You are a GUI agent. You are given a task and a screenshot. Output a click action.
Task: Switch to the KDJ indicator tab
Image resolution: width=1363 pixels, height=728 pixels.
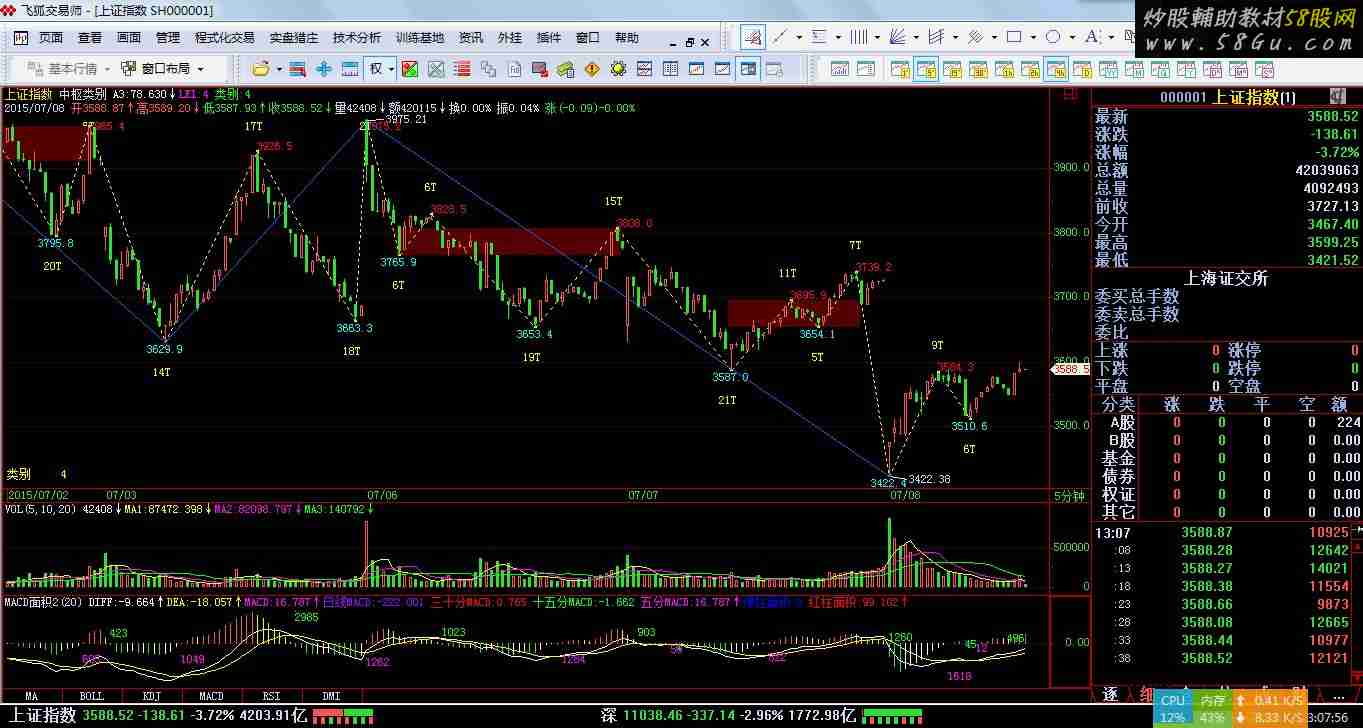click(151, 695)
